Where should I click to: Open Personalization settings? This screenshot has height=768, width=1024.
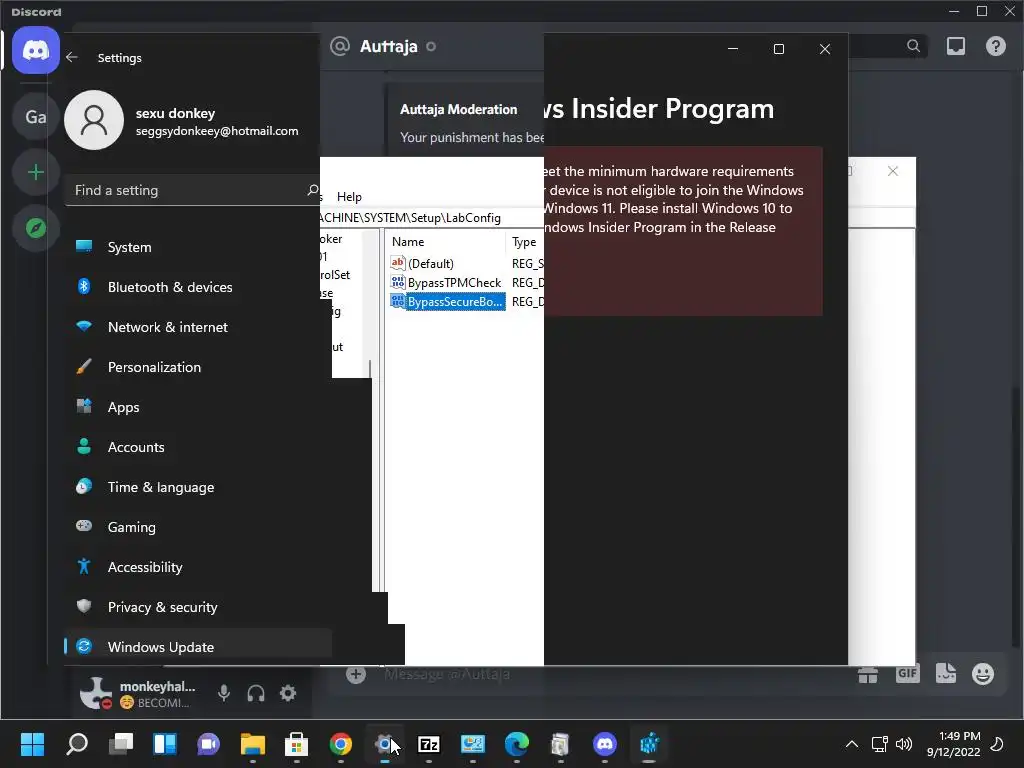click(x=199, y=367)
